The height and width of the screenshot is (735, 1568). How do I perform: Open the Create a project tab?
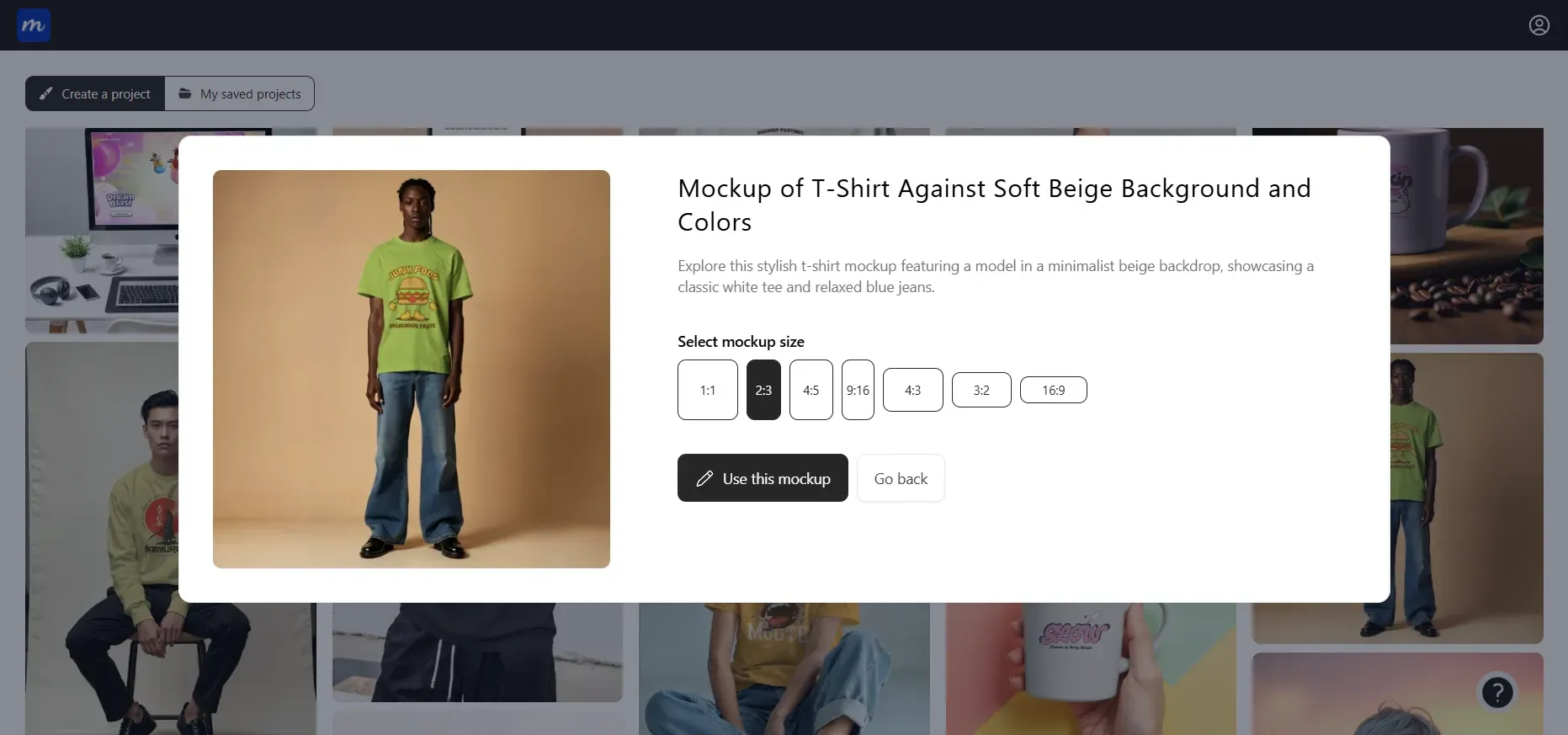click(x=95, y=93)
